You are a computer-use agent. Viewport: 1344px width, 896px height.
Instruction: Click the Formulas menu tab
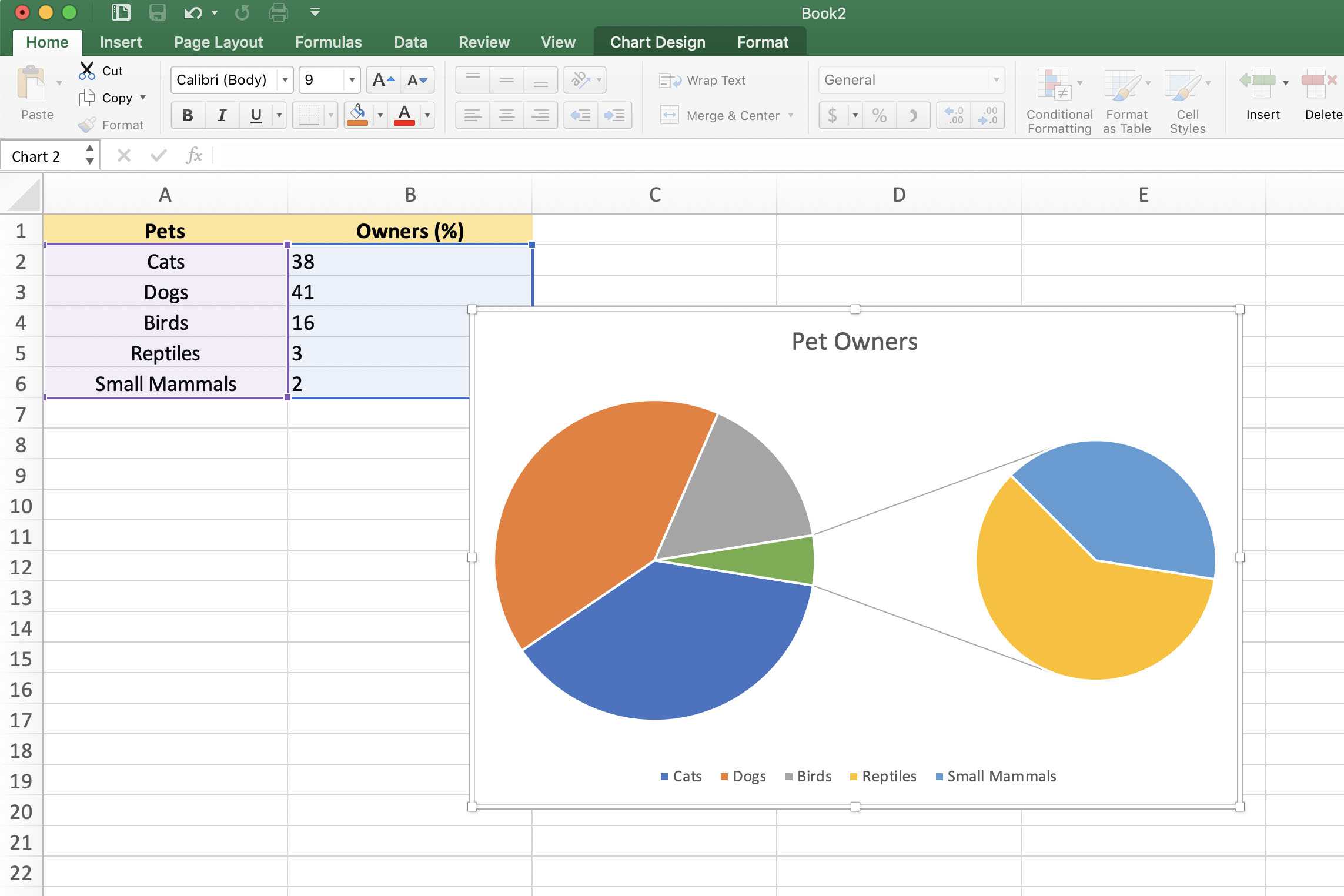pos(328,41)
